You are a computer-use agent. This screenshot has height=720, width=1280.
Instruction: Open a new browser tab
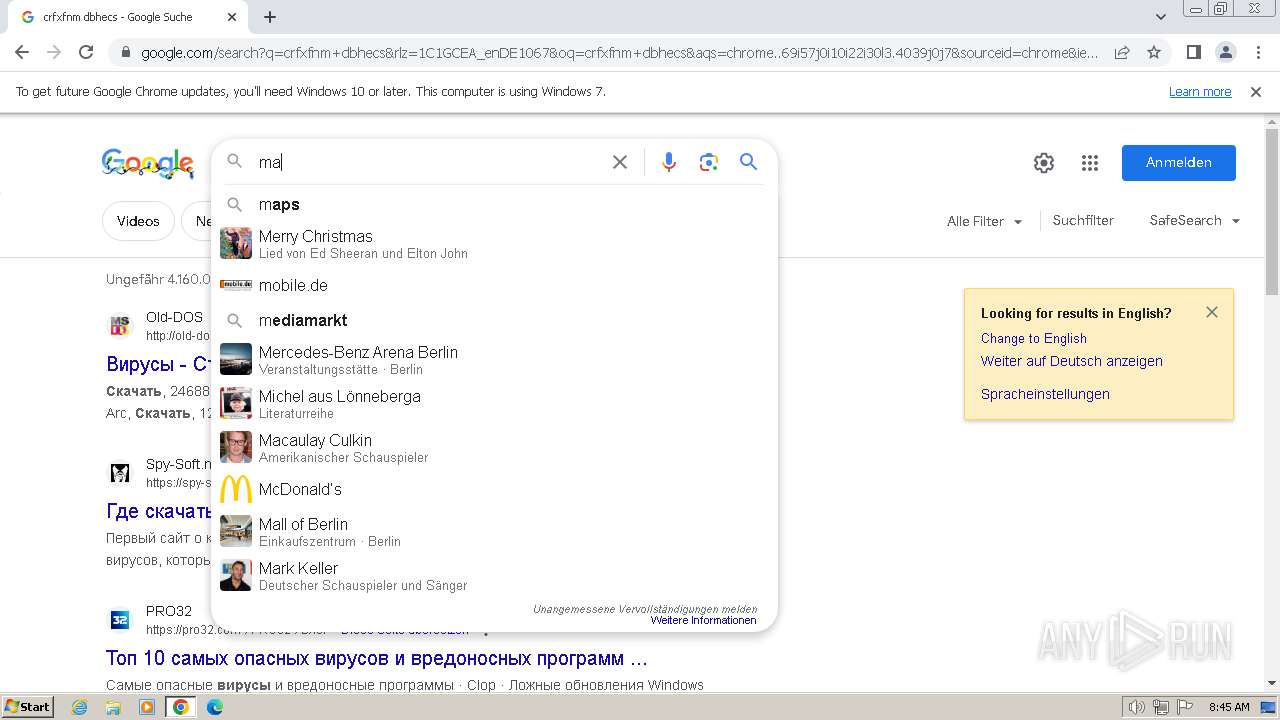270,17
